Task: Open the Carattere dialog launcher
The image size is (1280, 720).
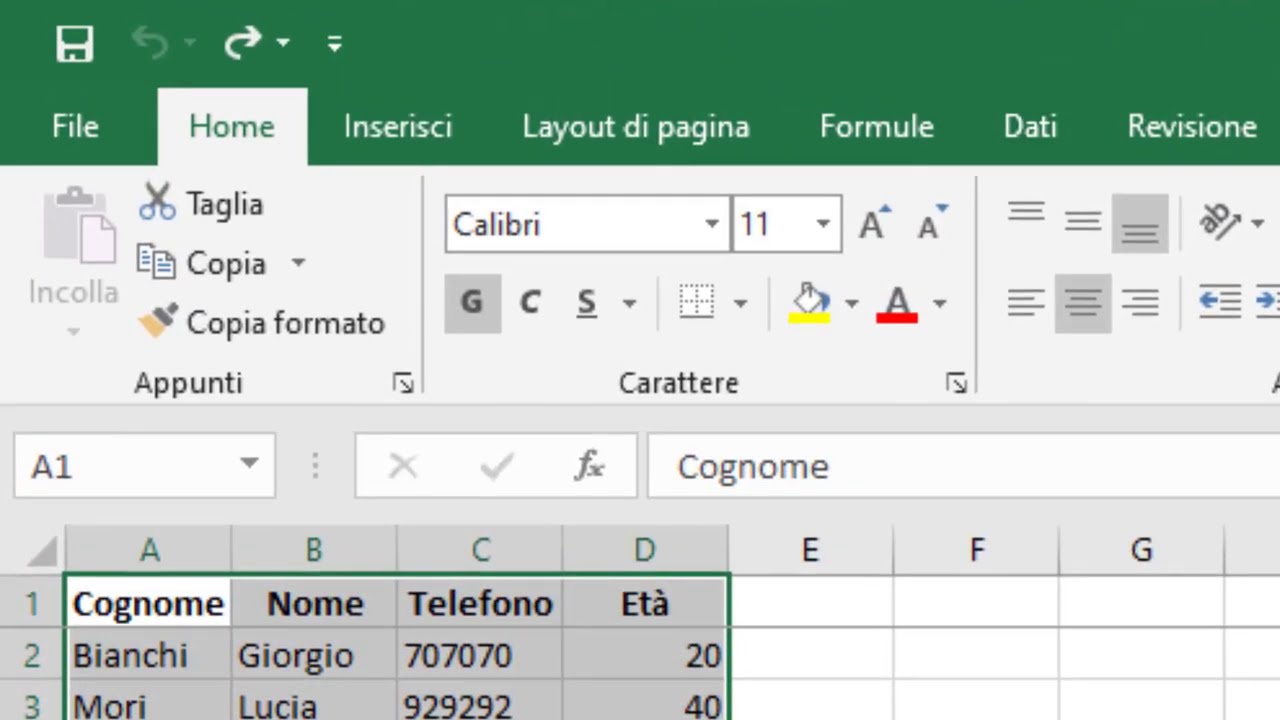Action: coord(957,383)
